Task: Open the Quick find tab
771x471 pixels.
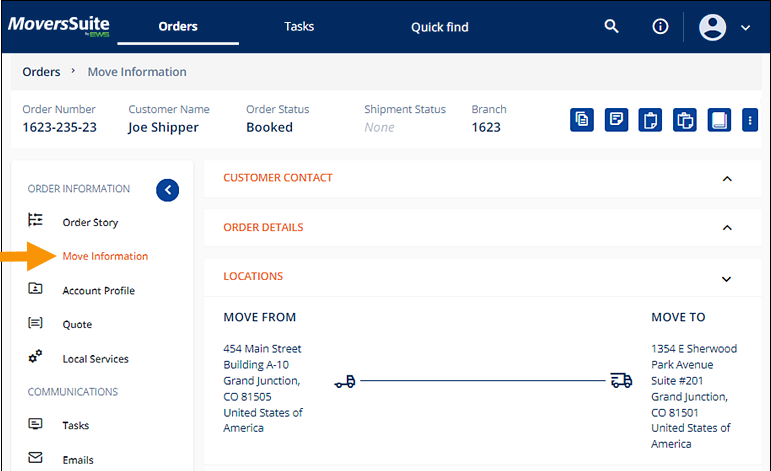Action: (440, 27)
